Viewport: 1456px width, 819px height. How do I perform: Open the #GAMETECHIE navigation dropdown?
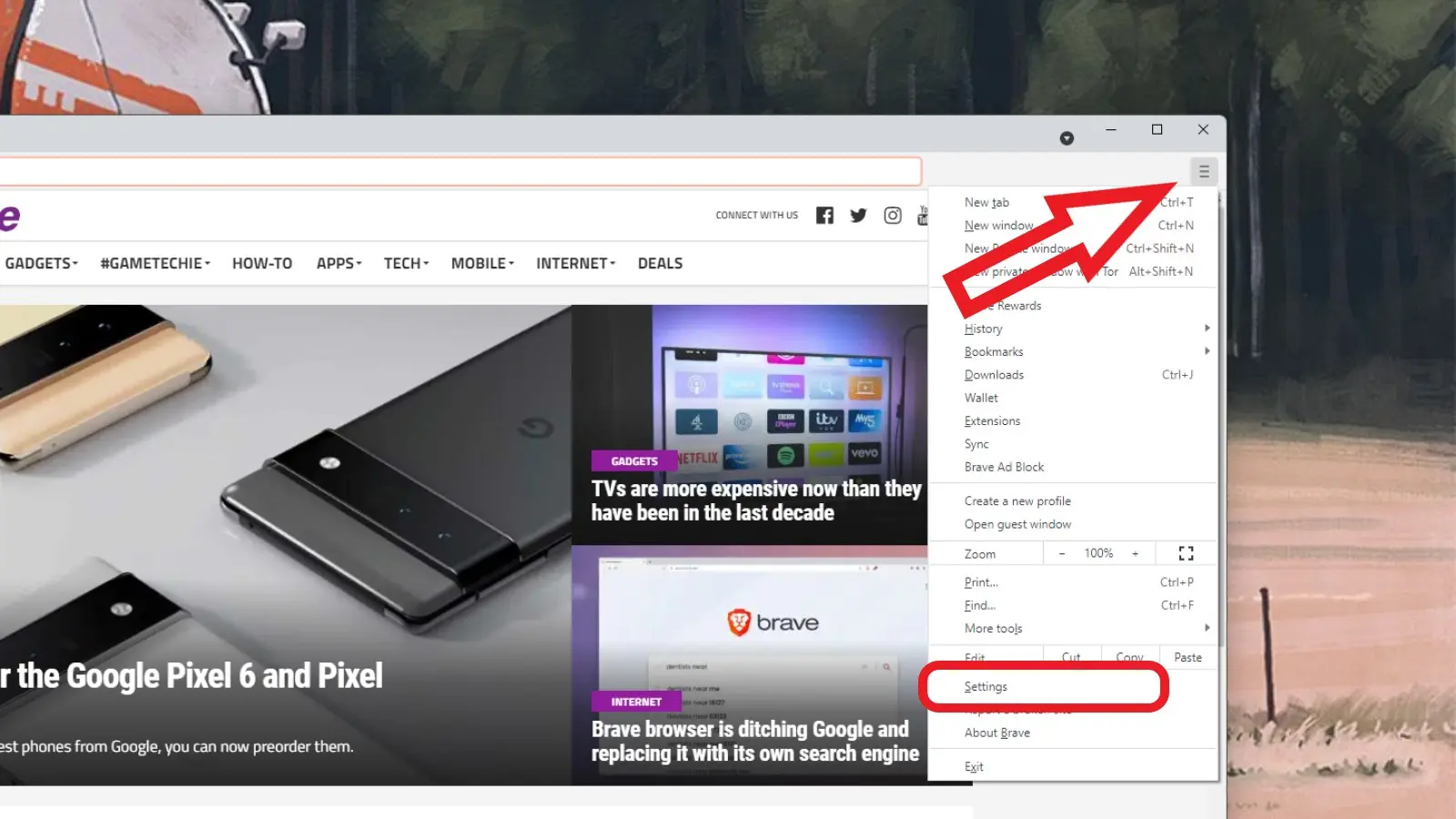tap(155, 263)
